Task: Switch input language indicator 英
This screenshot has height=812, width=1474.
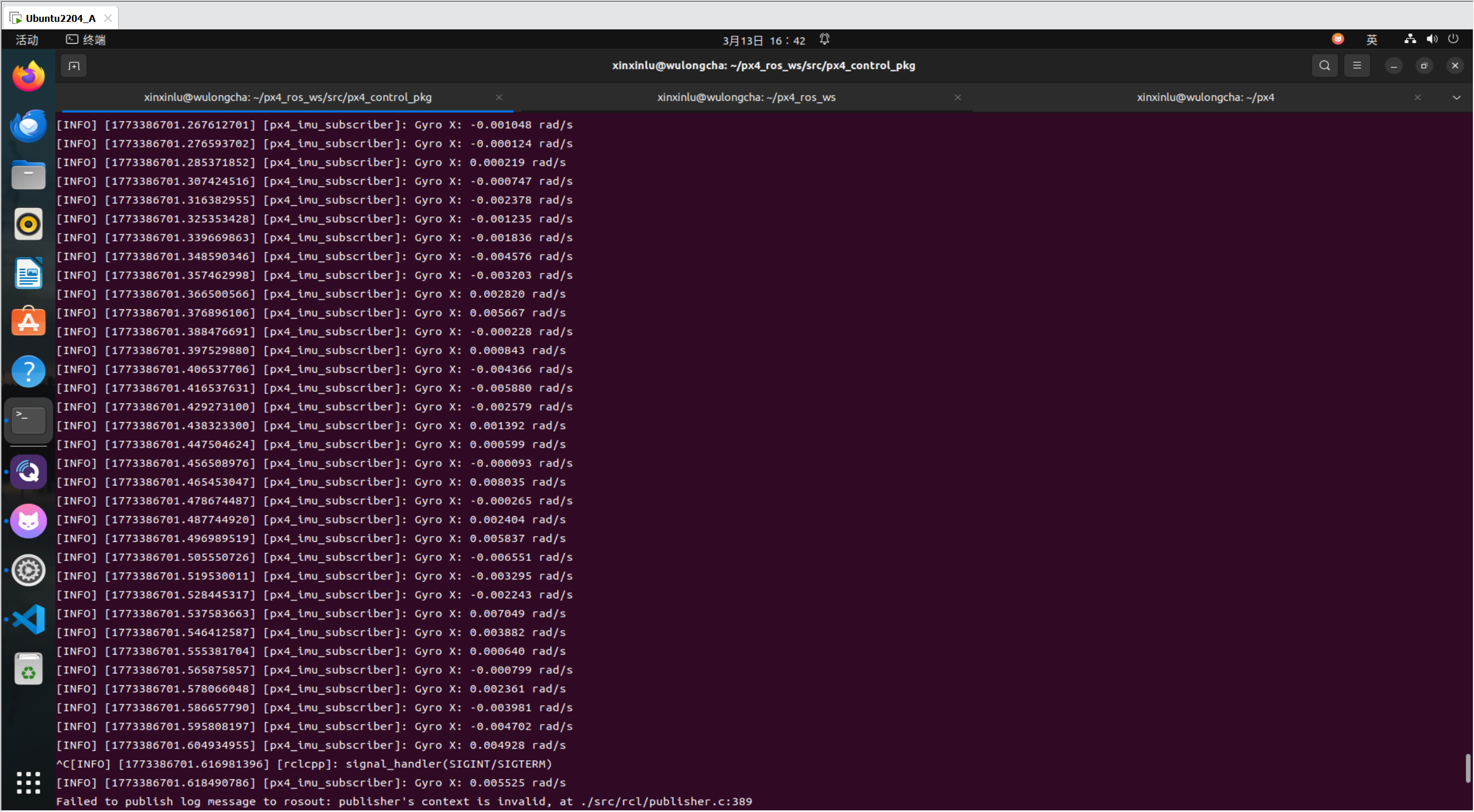Action: point(1371,40)
